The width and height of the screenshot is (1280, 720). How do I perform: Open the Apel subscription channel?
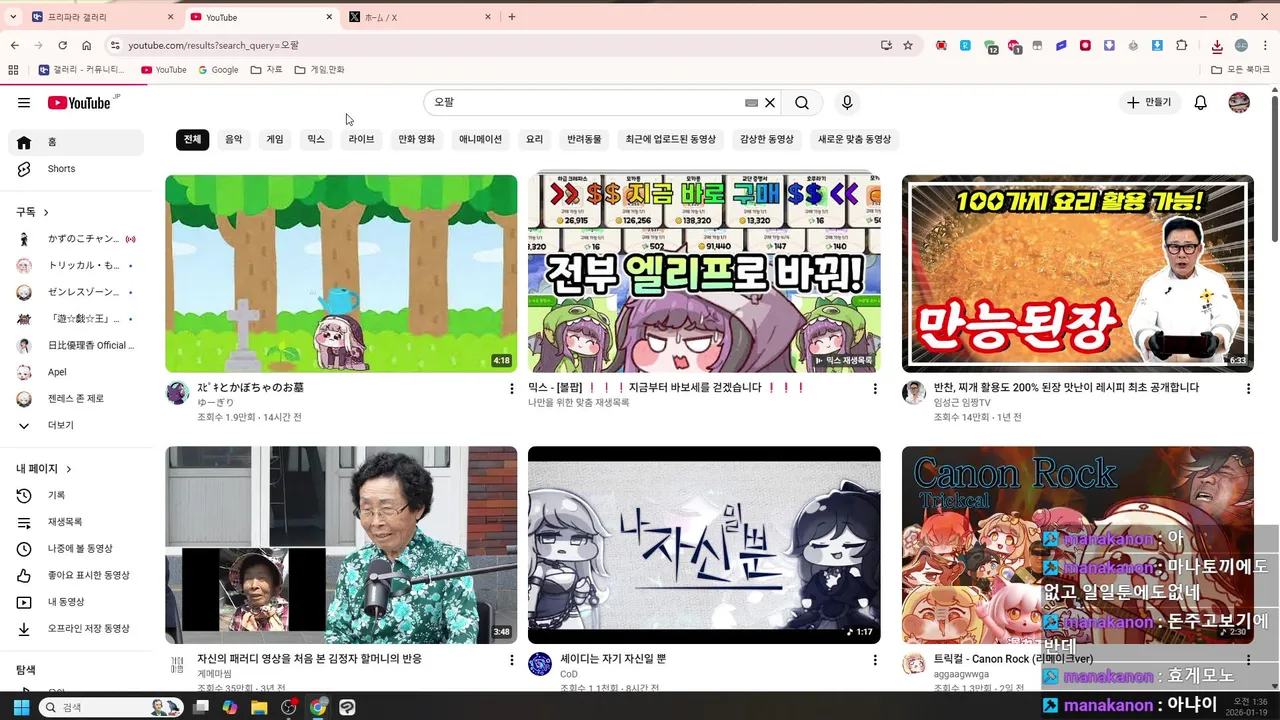(76, 372)
